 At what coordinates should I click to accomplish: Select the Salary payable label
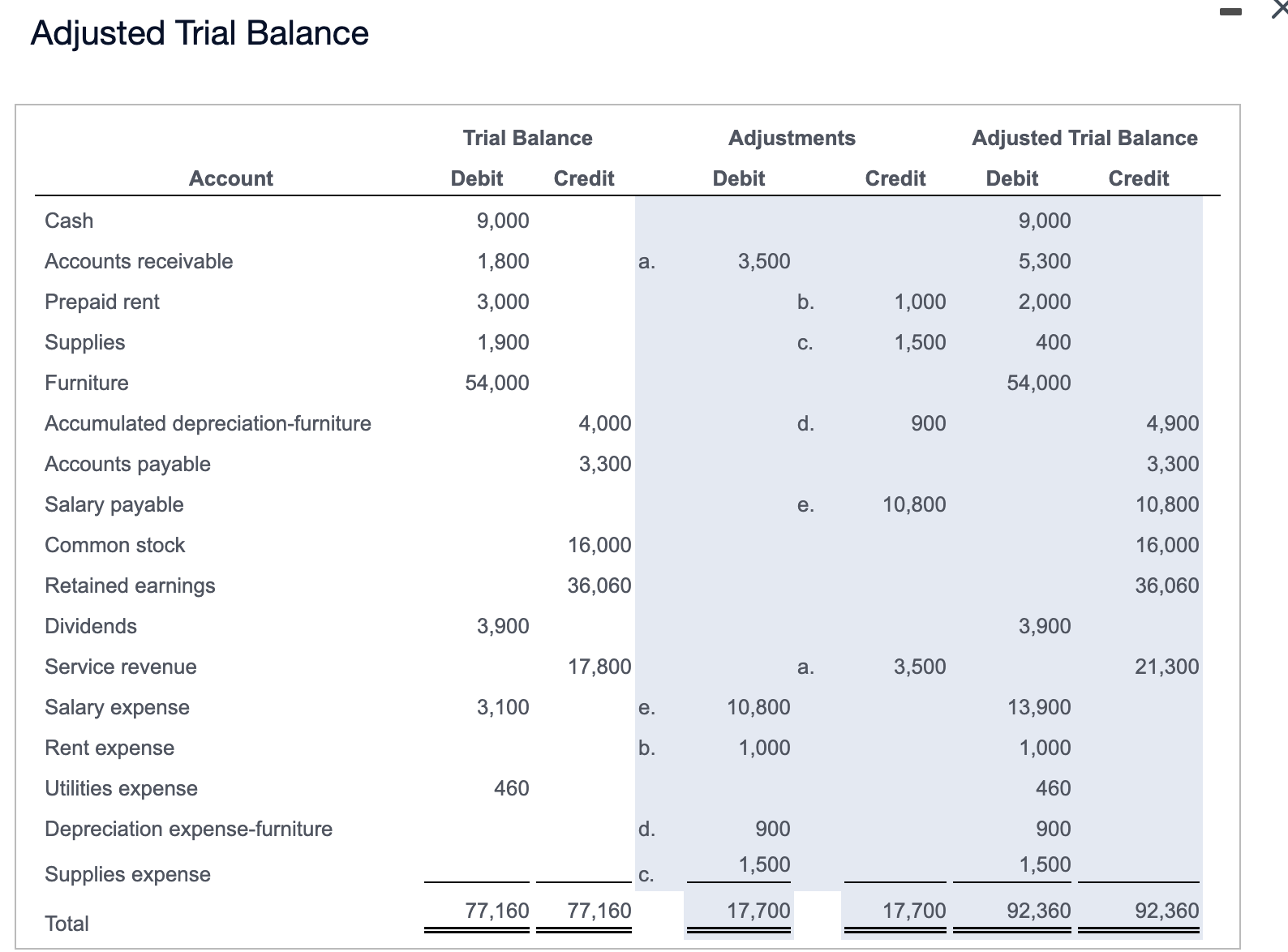point(114,504)
